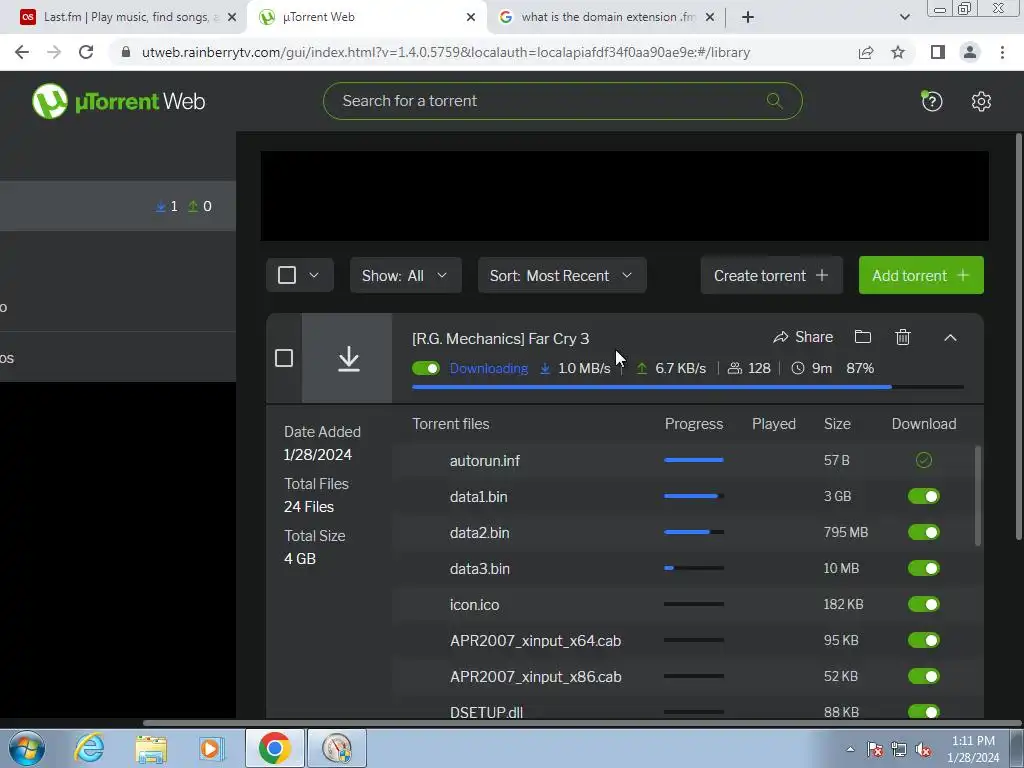The height and width of the screenshot is (768, 1024).
Task: Collapse the Far Cry 3 torrent details
Action: pos(950,337)
